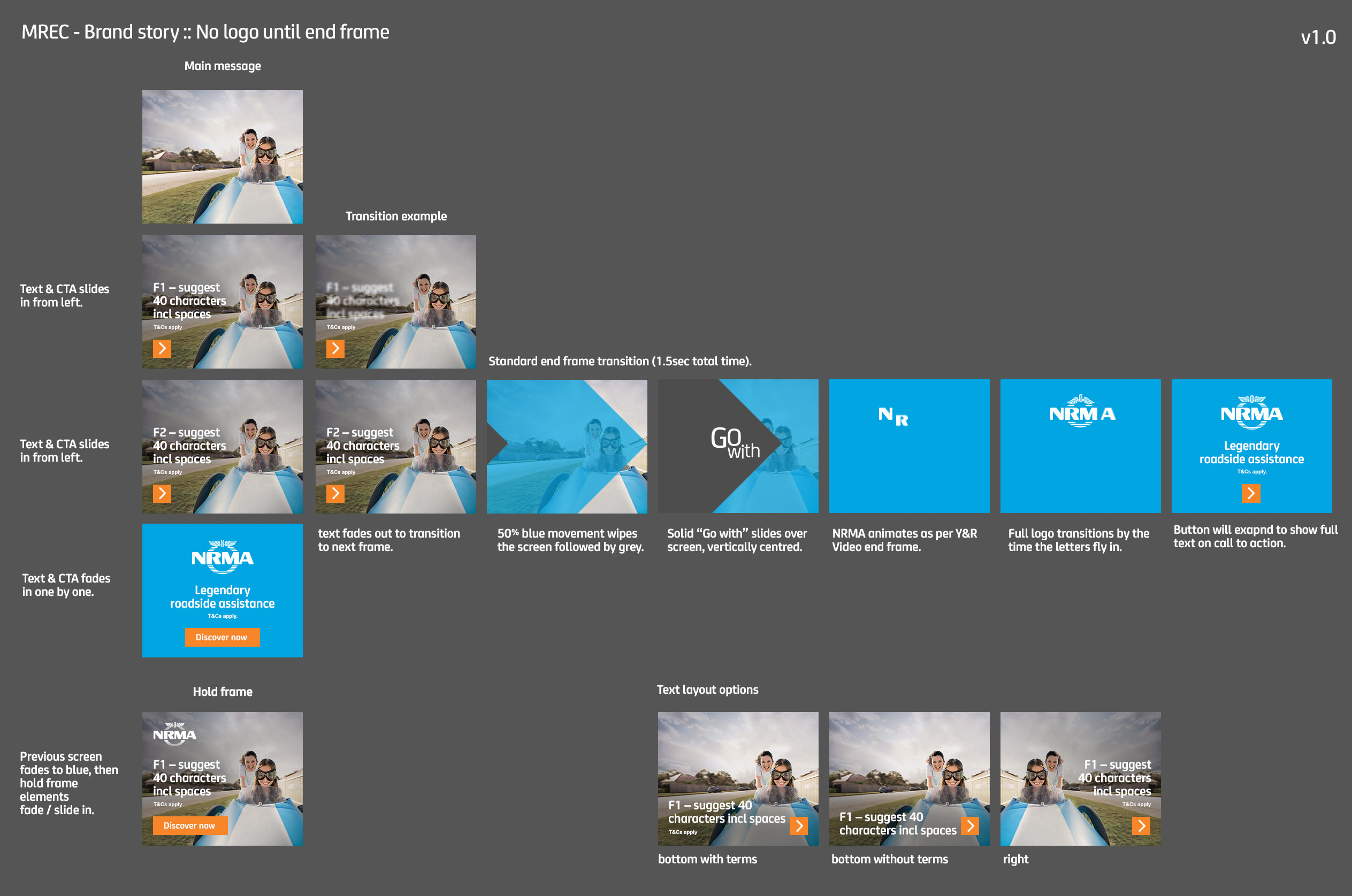Screen dimensions: 1352x896
Task: Click caption 'NRMA animates as per Y&R Video end frame.'
Action: 905,540
